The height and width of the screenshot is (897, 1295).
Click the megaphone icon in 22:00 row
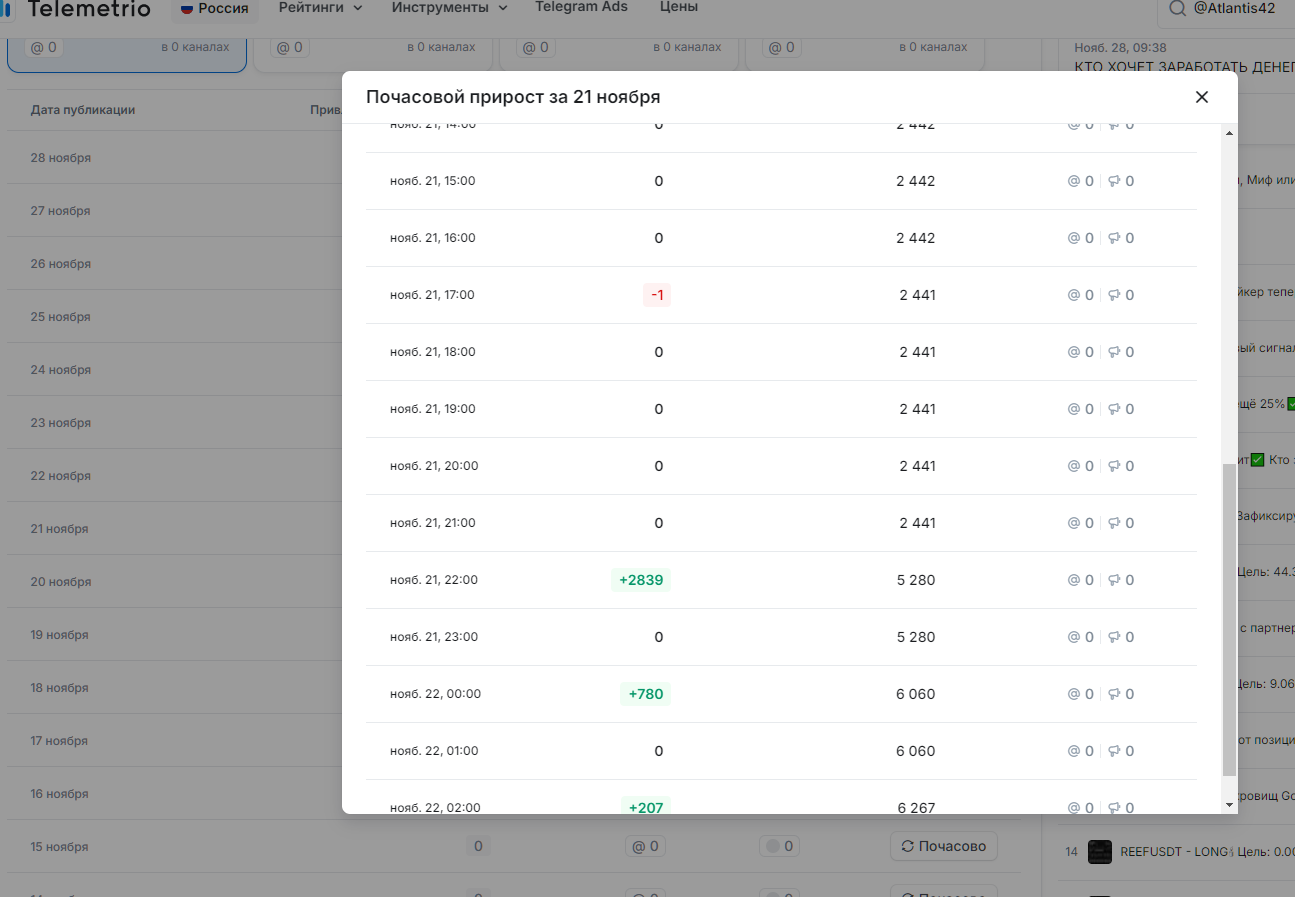(x=1113, y=580)
